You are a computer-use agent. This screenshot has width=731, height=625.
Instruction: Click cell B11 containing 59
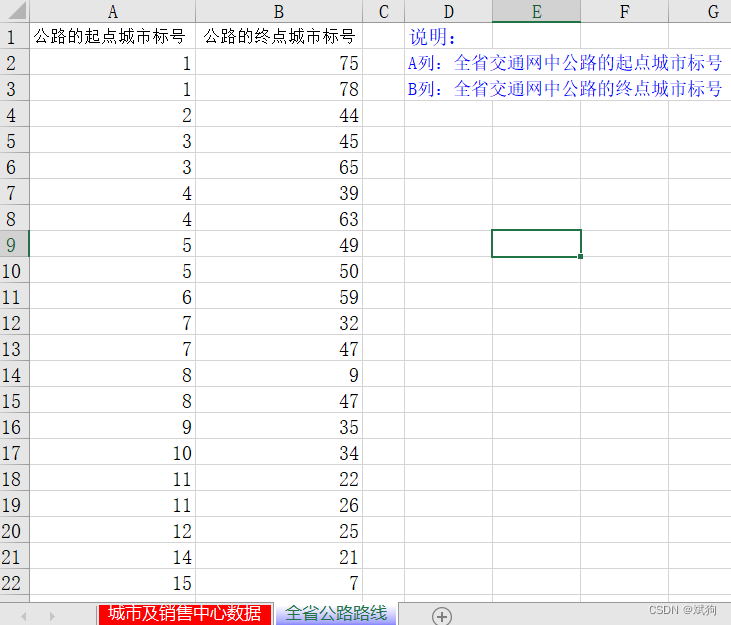(x=279, y=296)
